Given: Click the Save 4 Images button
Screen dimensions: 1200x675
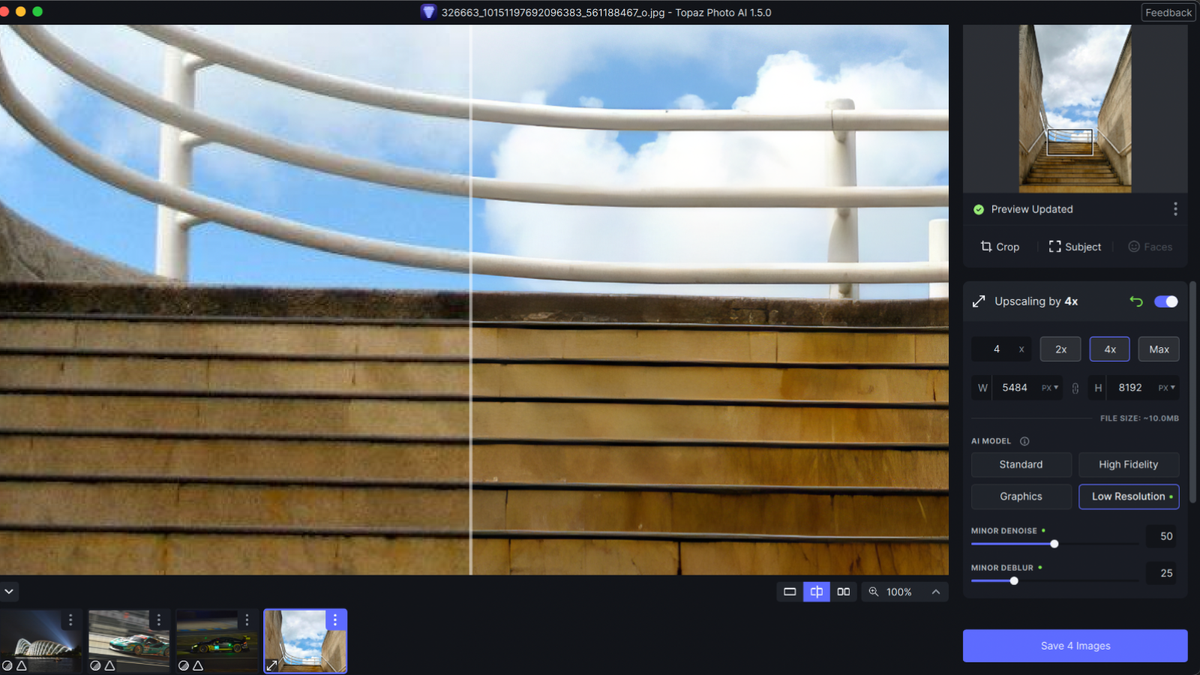Looking at the screenshot, I should click(x=1074, y=645).
